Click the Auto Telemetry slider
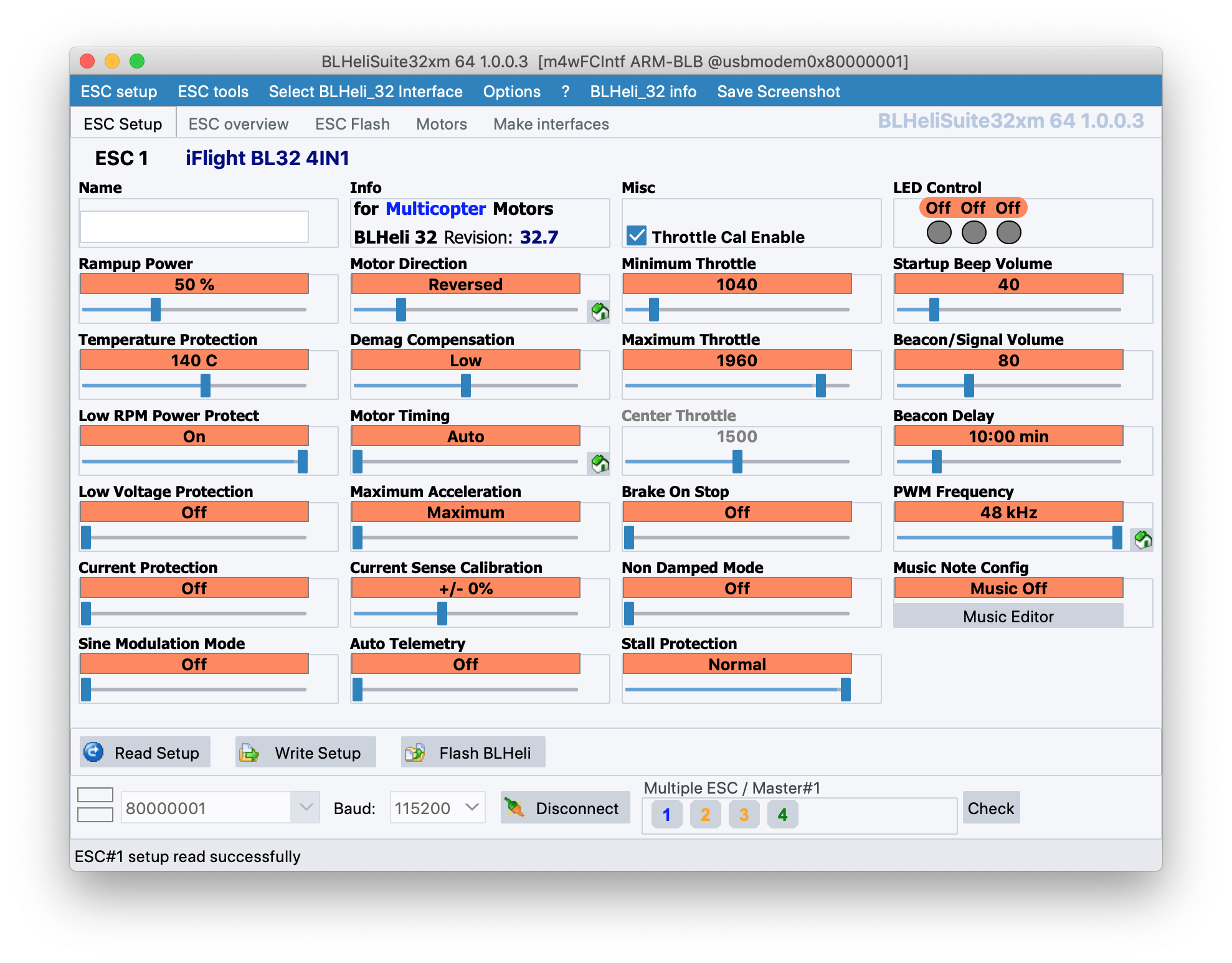The image size is (1232, 963). (x=466, y=690)
